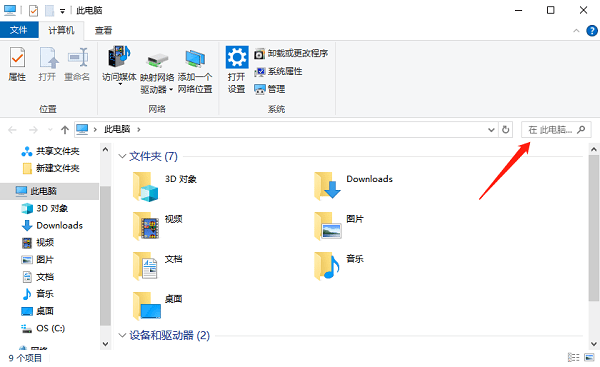Screen dimensions: 600x367
Task: Select 新建文件夹 in navigation pane
Action: pos(51,168)
